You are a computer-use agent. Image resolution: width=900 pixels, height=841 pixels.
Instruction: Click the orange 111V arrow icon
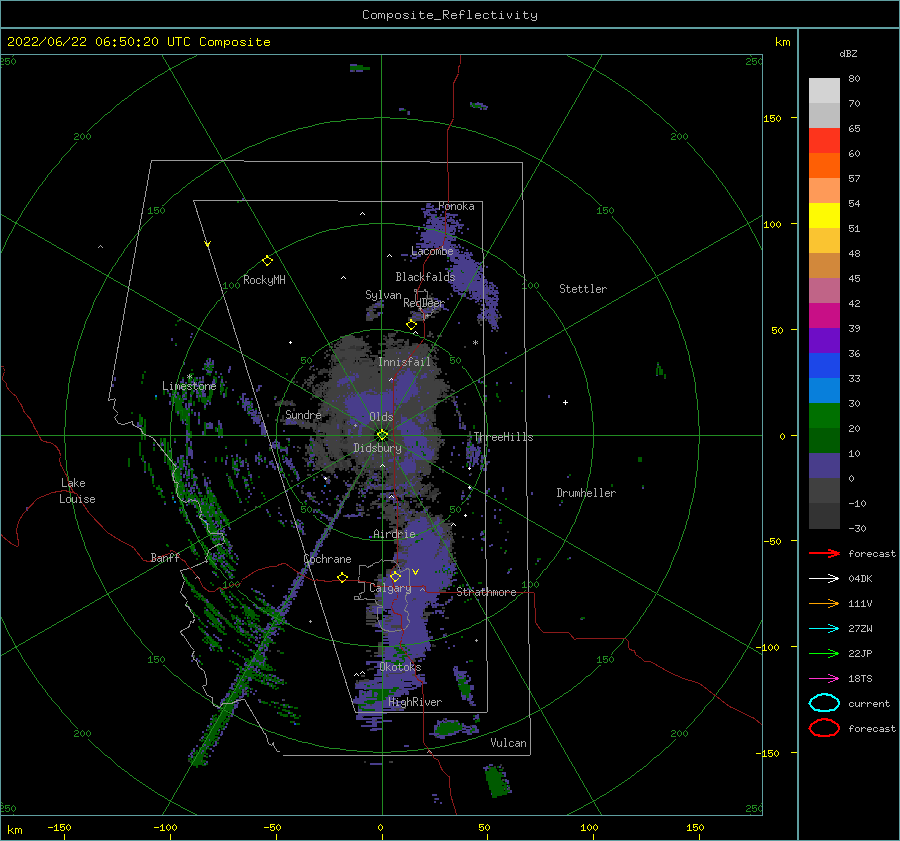point(824,603)
